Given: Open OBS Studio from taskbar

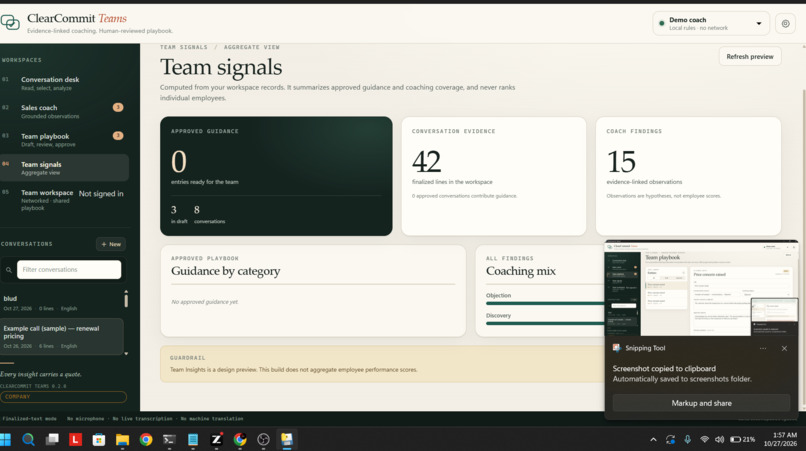Looking at the screenshot, I should point(263,439).
